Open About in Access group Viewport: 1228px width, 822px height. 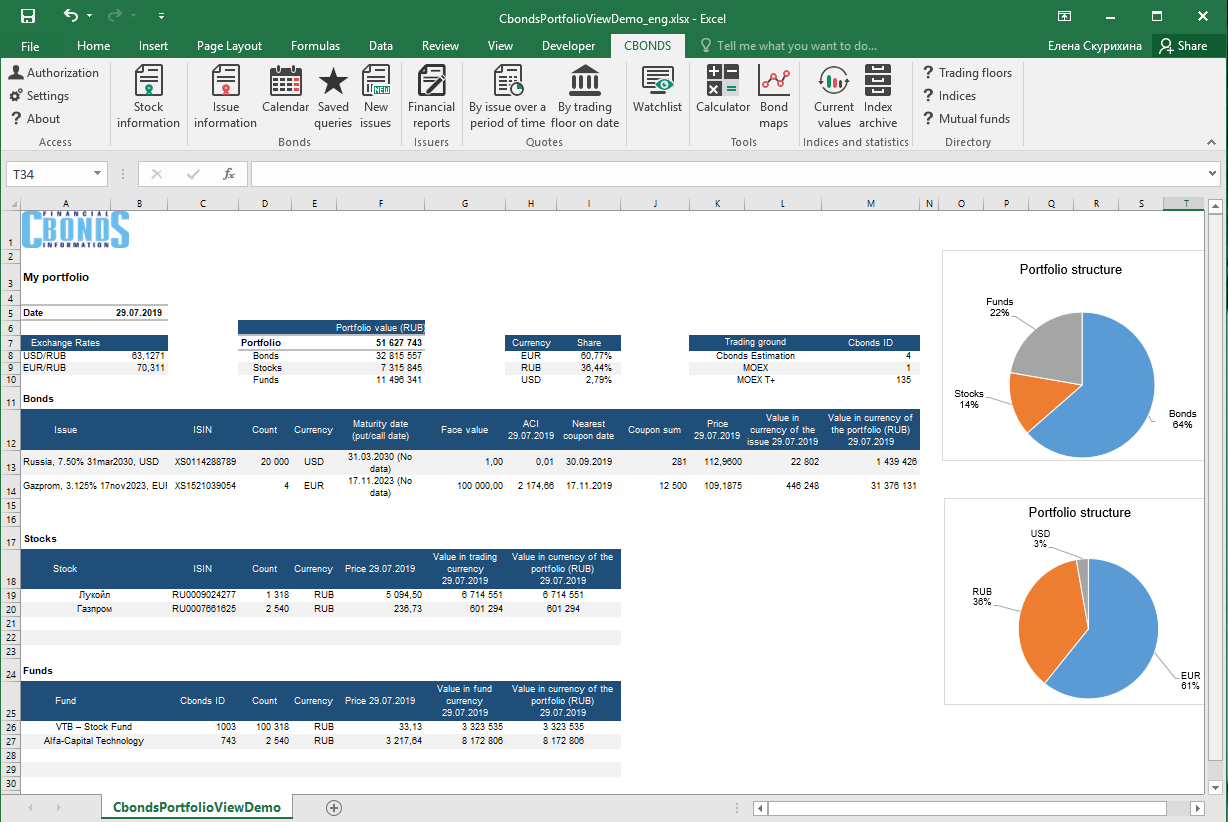click(x=35, y=119)
